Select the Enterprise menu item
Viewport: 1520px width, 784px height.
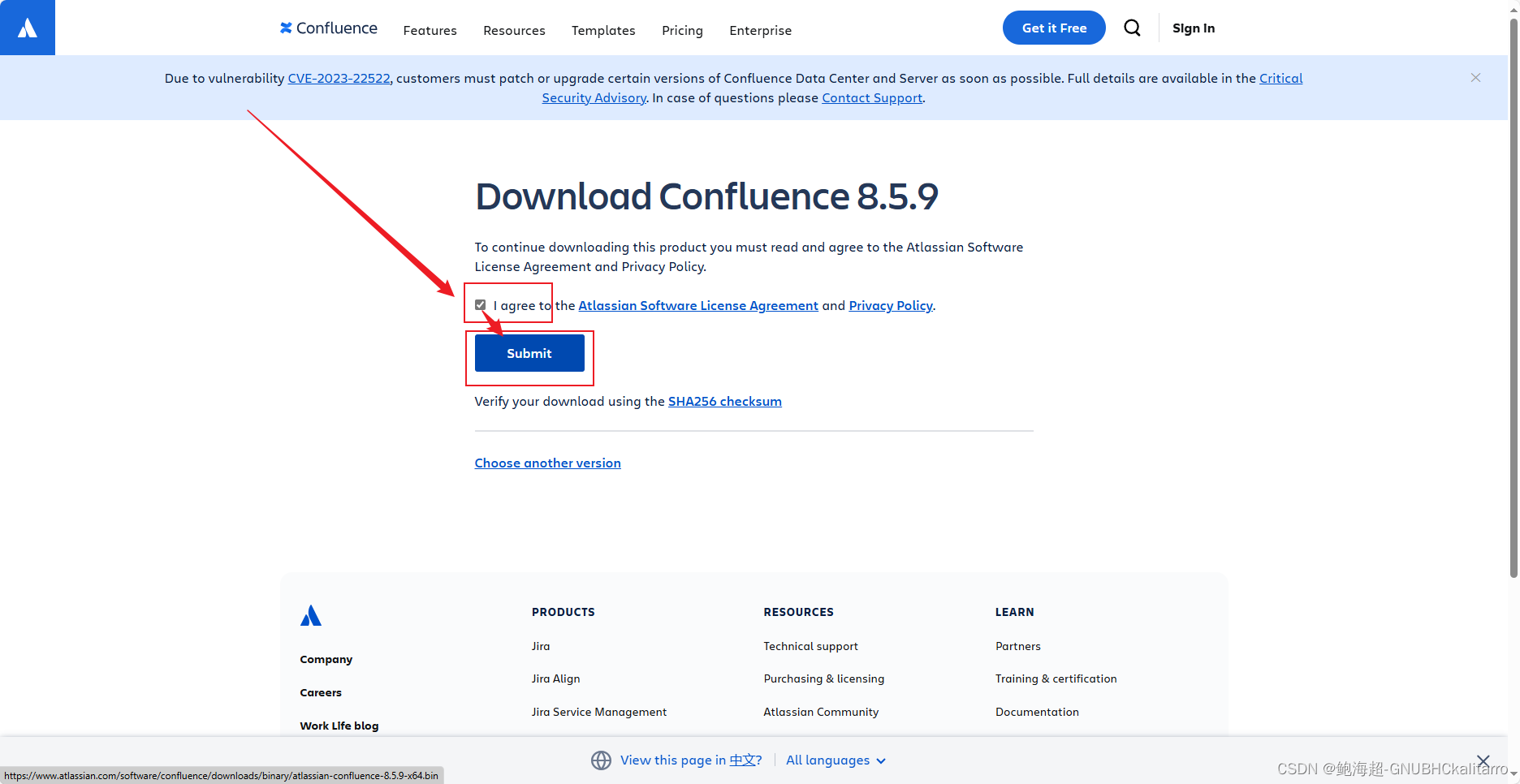click(760, 30)
